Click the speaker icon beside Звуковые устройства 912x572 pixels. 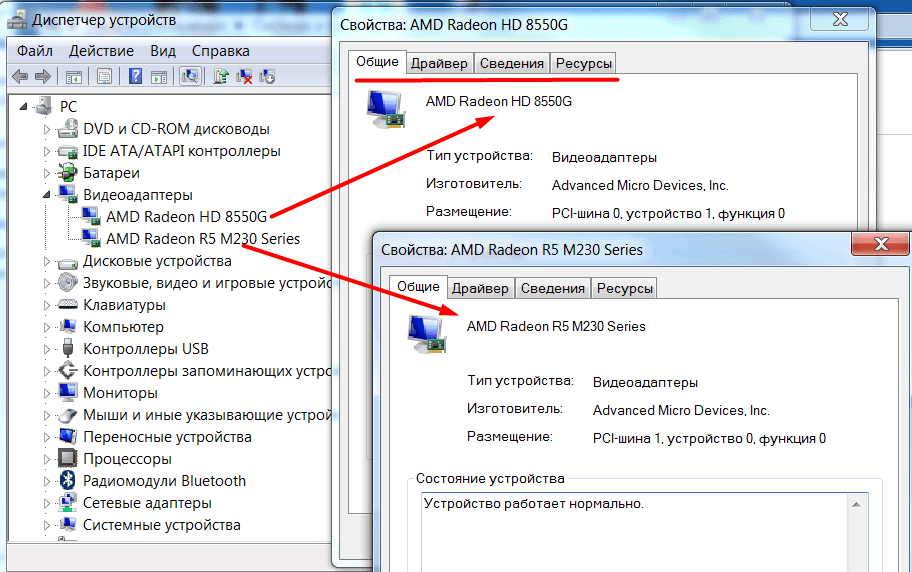click(67, 283)
